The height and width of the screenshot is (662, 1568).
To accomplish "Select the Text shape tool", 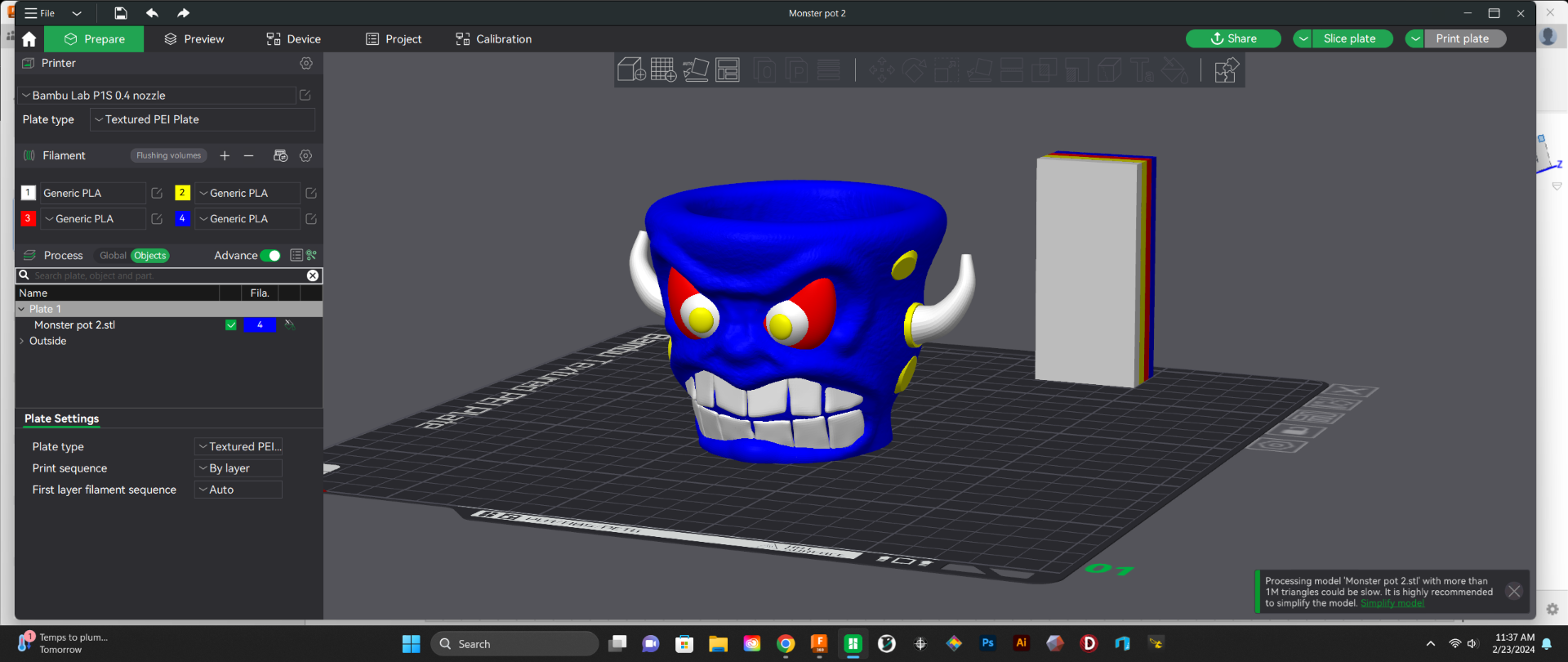I will pyautogui.click(x=1143, y=70).
